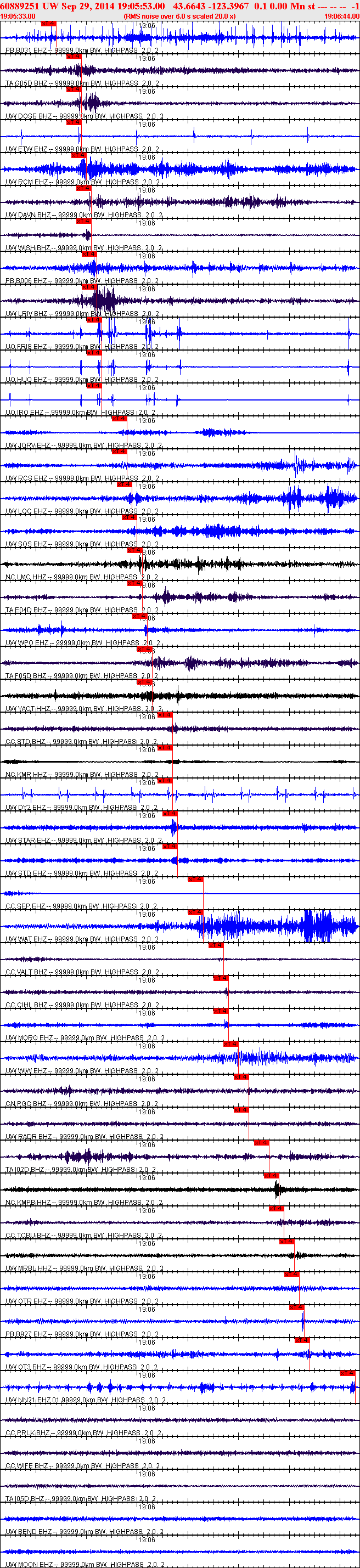This screenshot has width=360, height=1568.
Task: Click the 'UW DOSE BHZ' station label
Action: coord(29,116)
